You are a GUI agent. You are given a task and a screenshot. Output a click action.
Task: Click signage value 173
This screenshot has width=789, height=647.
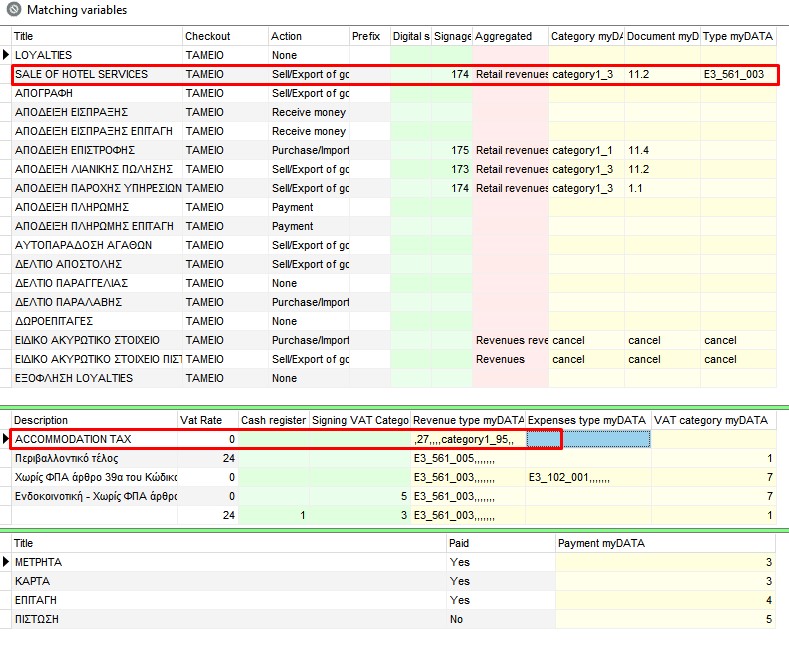tap(452, 170)
